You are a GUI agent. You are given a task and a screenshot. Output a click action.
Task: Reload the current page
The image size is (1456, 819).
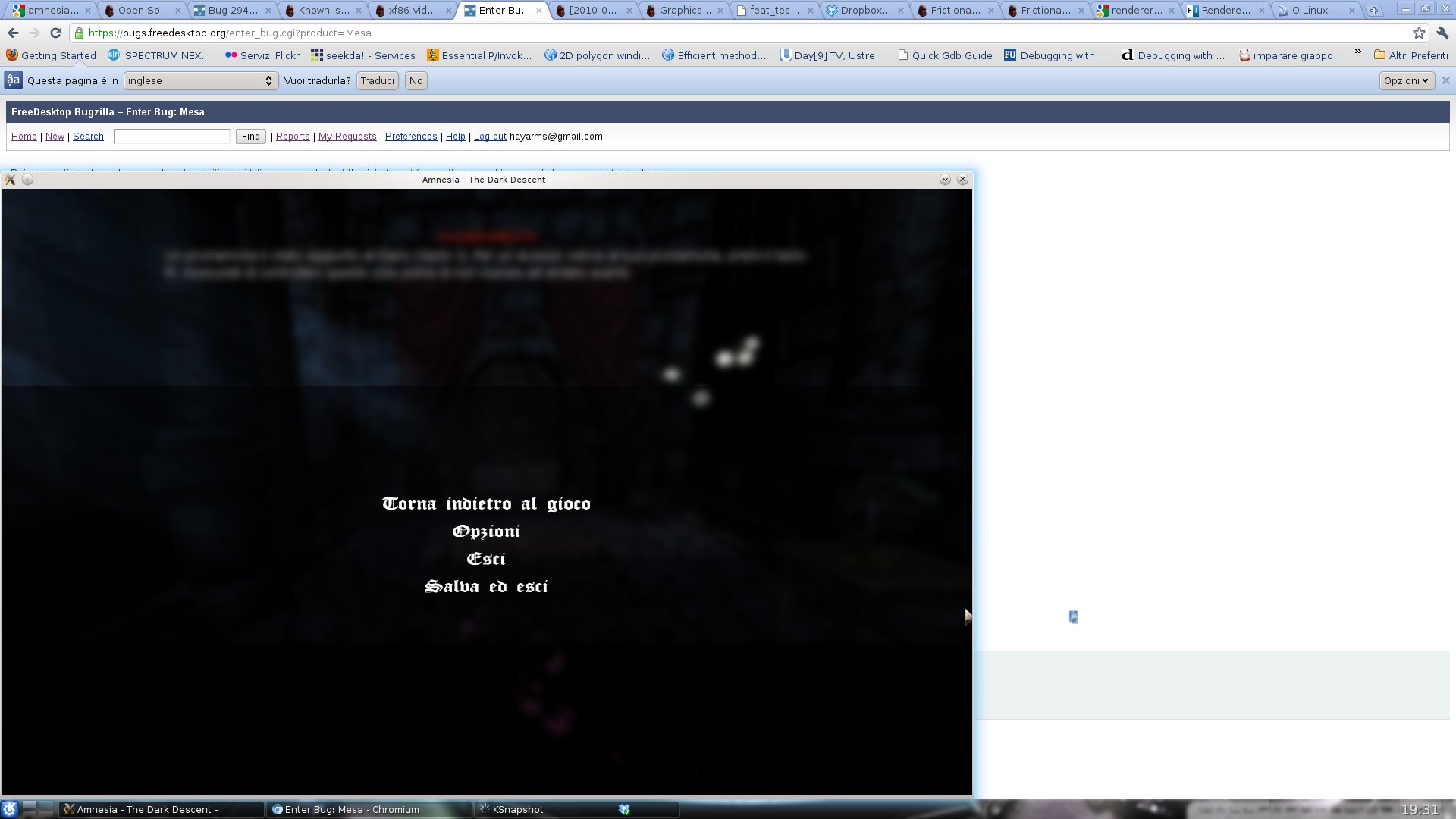coord(55,33)
